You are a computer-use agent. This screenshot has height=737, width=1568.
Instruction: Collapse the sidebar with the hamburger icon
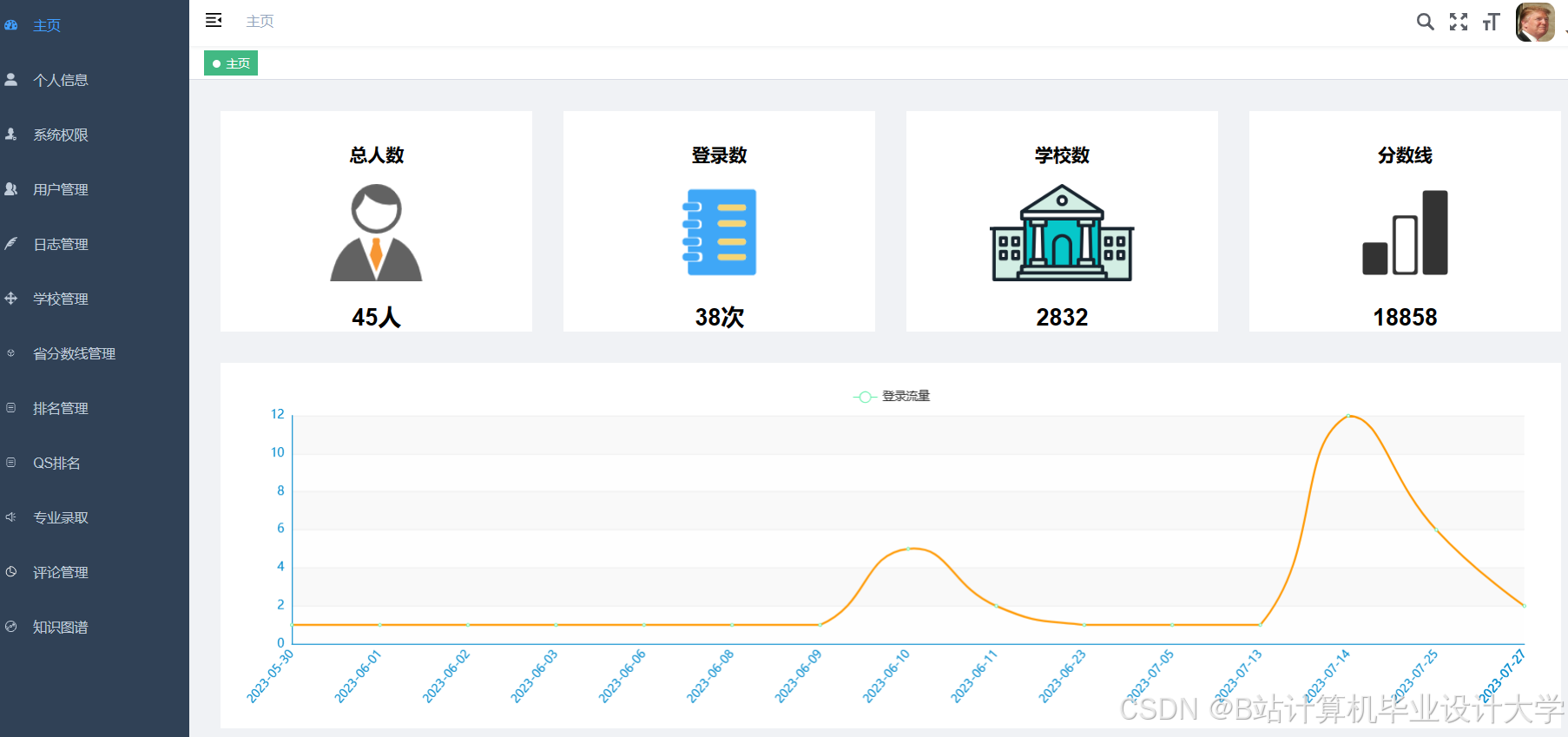(x=214, y=20)
